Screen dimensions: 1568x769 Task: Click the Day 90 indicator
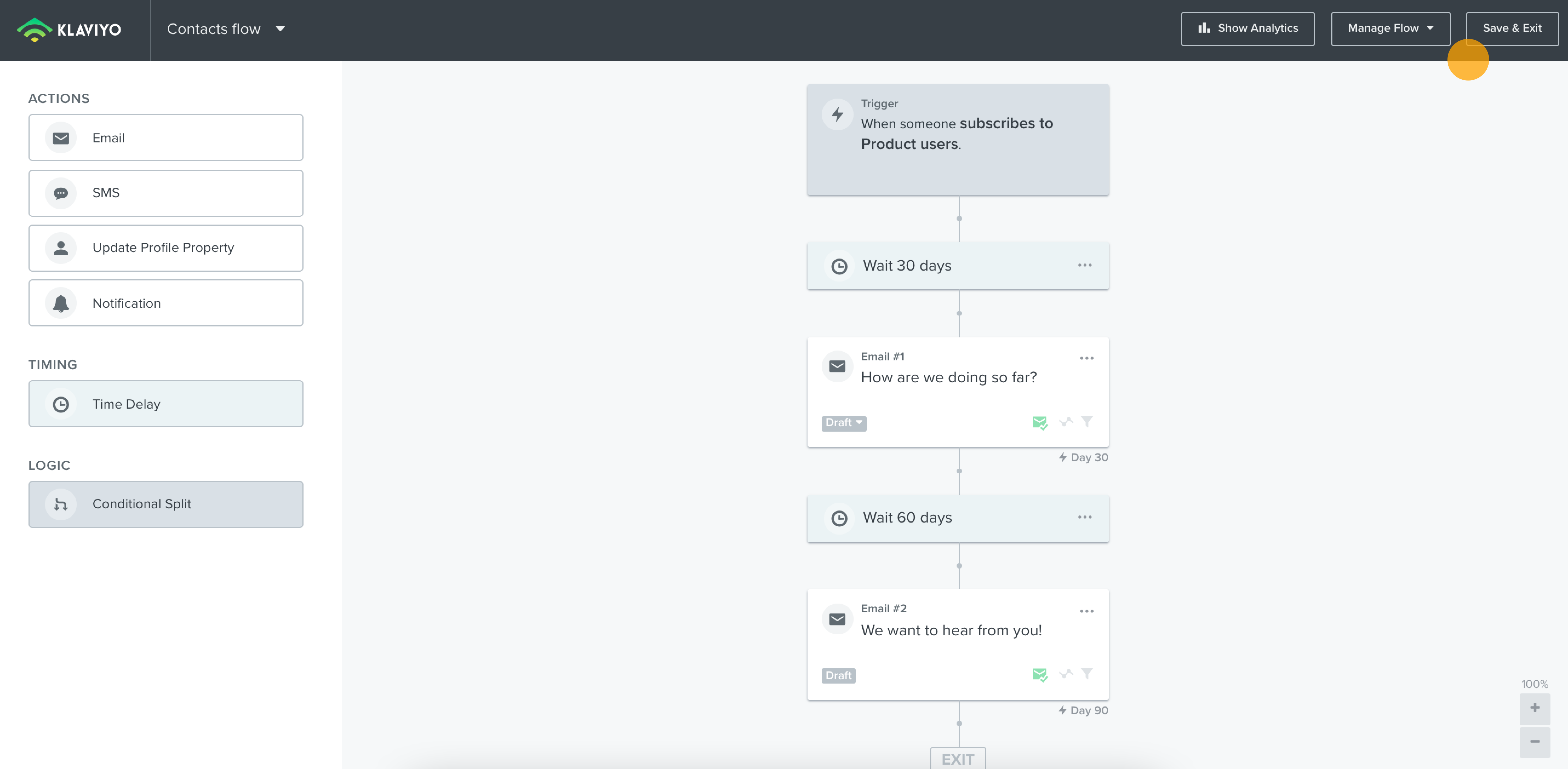pyautogui.click(x=1083, y=711)
